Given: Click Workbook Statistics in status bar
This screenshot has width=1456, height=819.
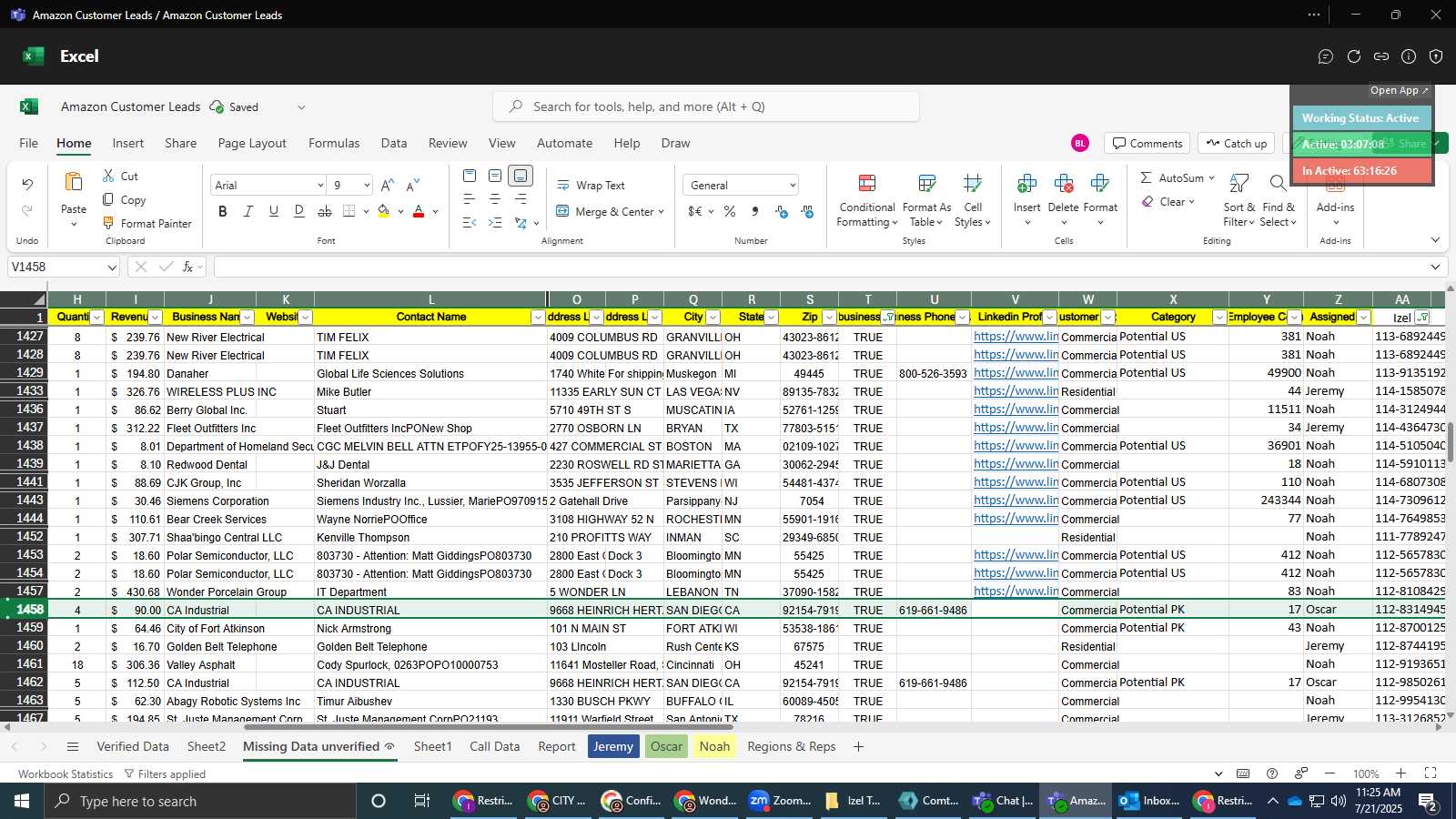Looking at the screenshot, I should pos(66,774).
